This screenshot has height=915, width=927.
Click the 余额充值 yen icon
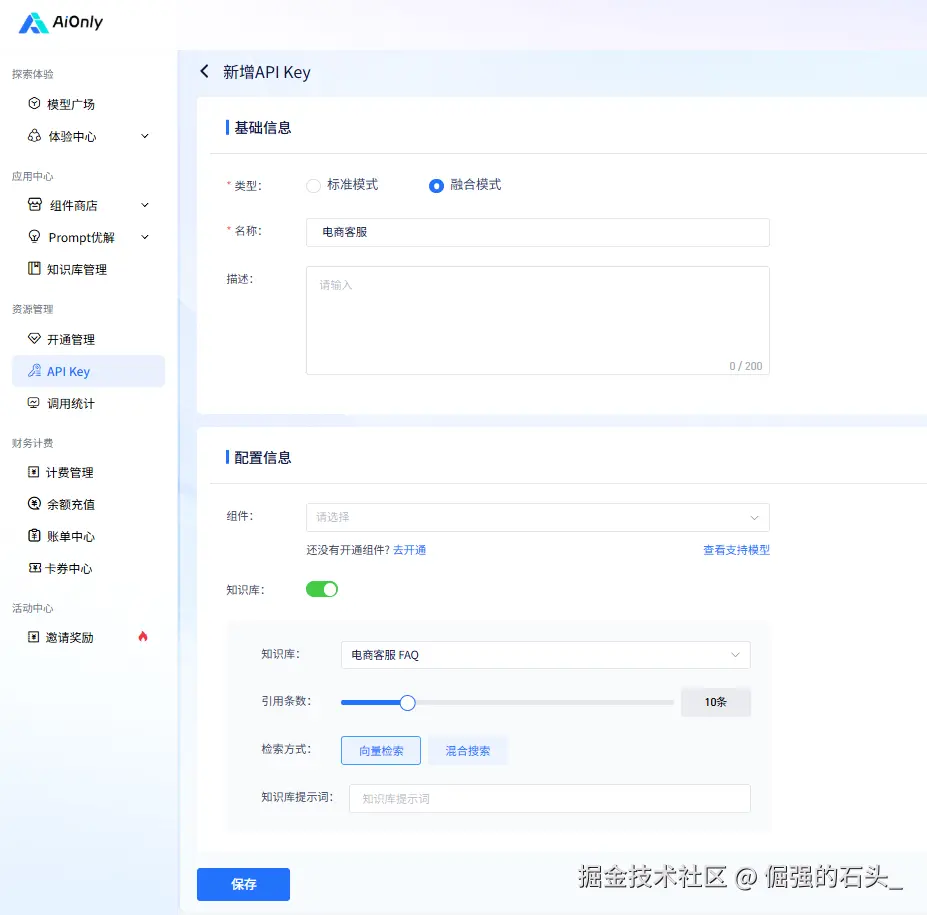(x=34, y=504)
